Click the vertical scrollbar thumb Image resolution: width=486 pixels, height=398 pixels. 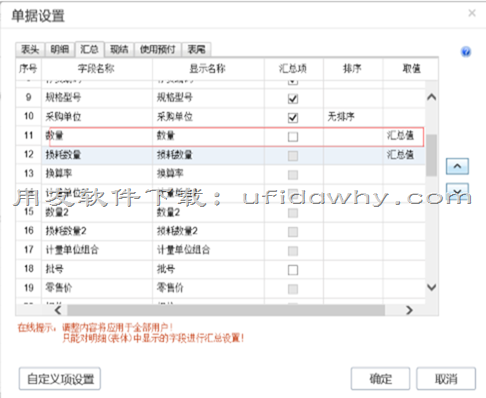coord(432,155)
